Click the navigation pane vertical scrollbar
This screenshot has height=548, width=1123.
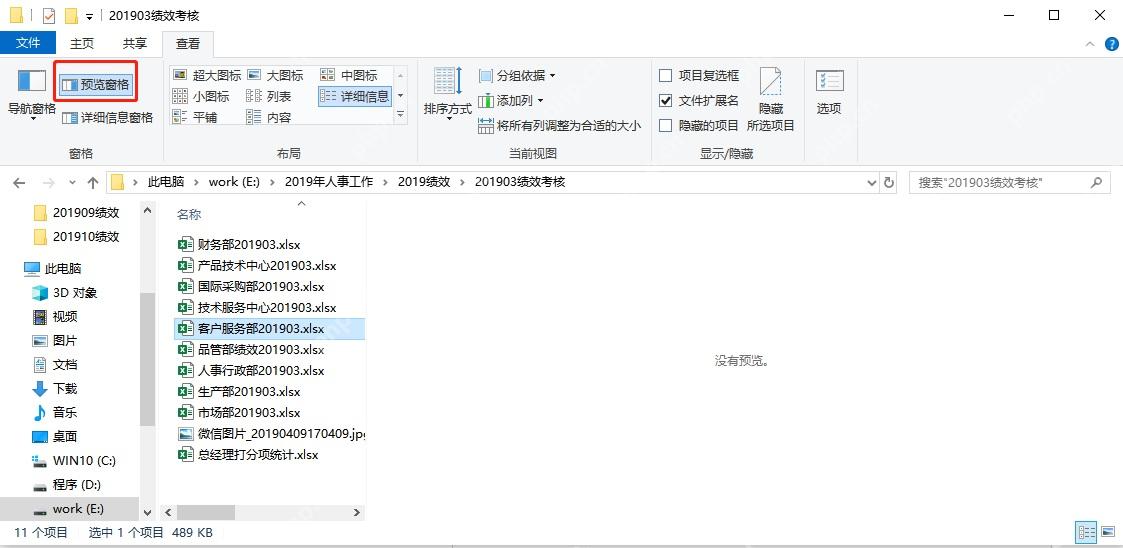147,362
